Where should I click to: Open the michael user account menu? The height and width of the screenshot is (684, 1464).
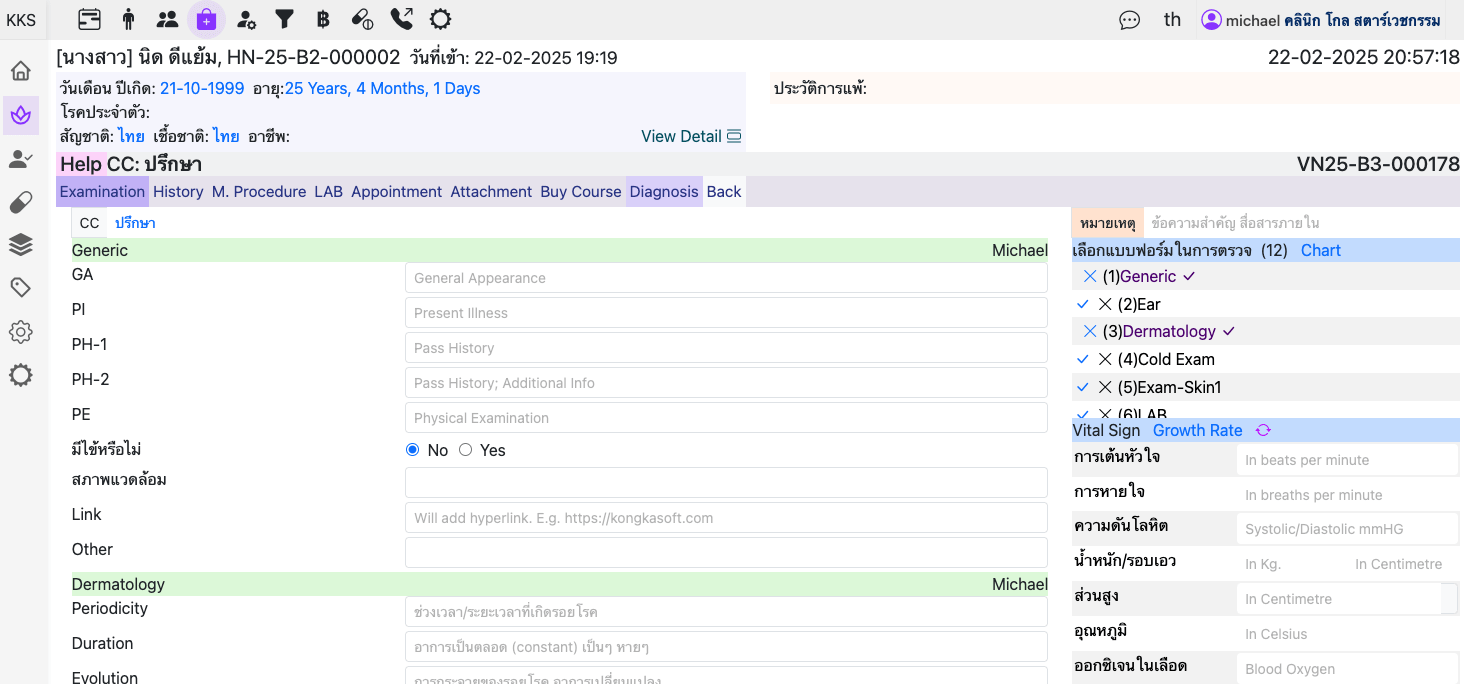pyautogui.click(x=1320, y=20)
